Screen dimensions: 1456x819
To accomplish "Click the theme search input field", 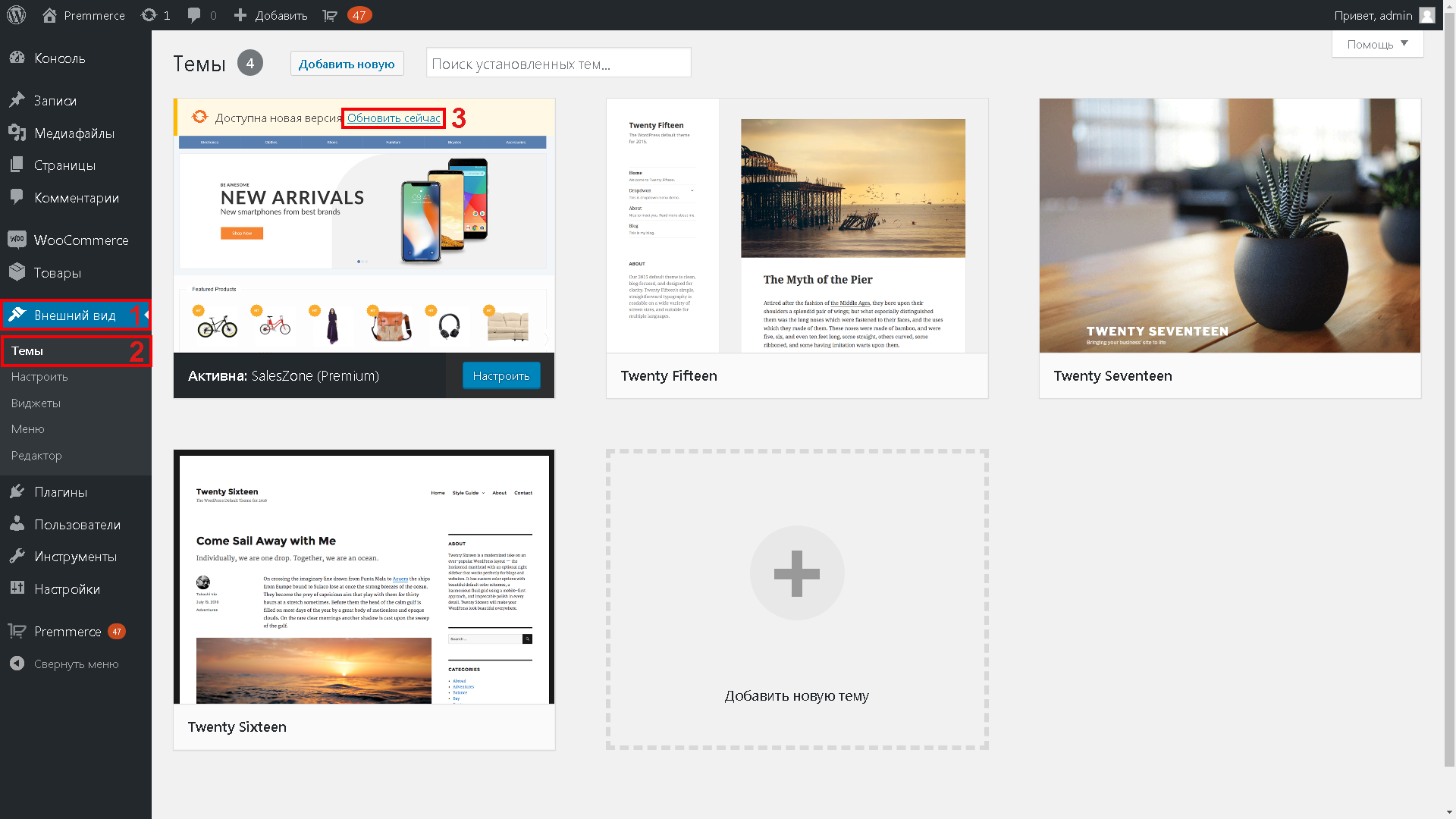I will tap(558, 64).
